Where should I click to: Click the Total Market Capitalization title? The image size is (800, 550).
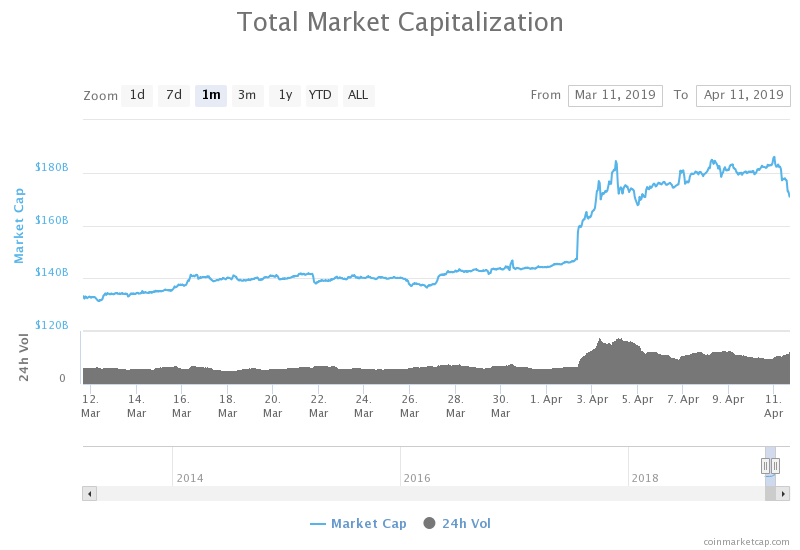tap(400, 22)
